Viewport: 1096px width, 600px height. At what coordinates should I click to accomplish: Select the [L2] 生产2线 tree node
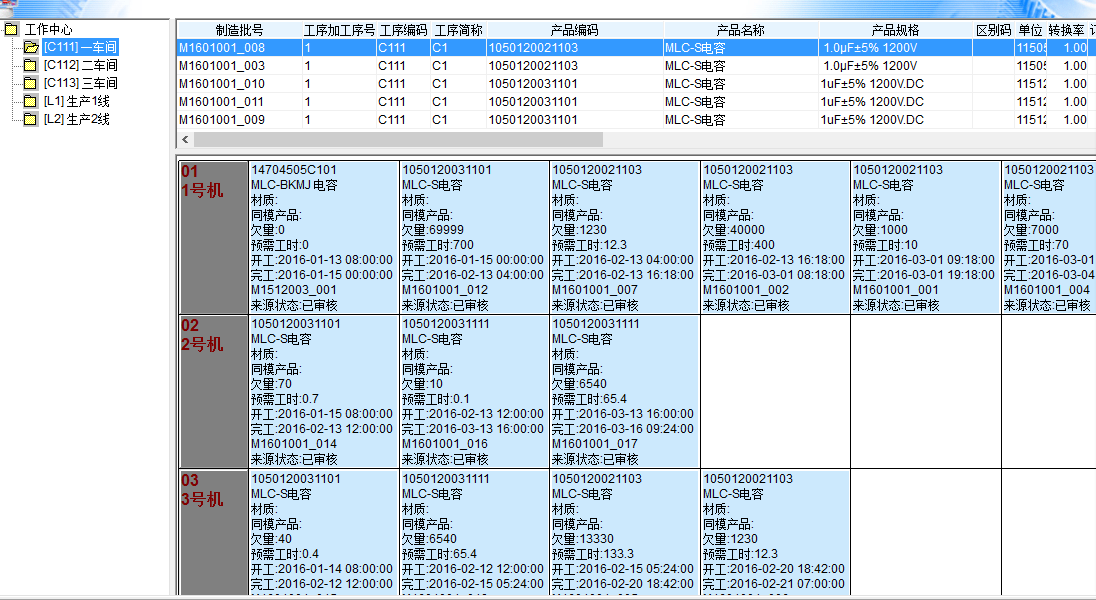pos(76,119)
